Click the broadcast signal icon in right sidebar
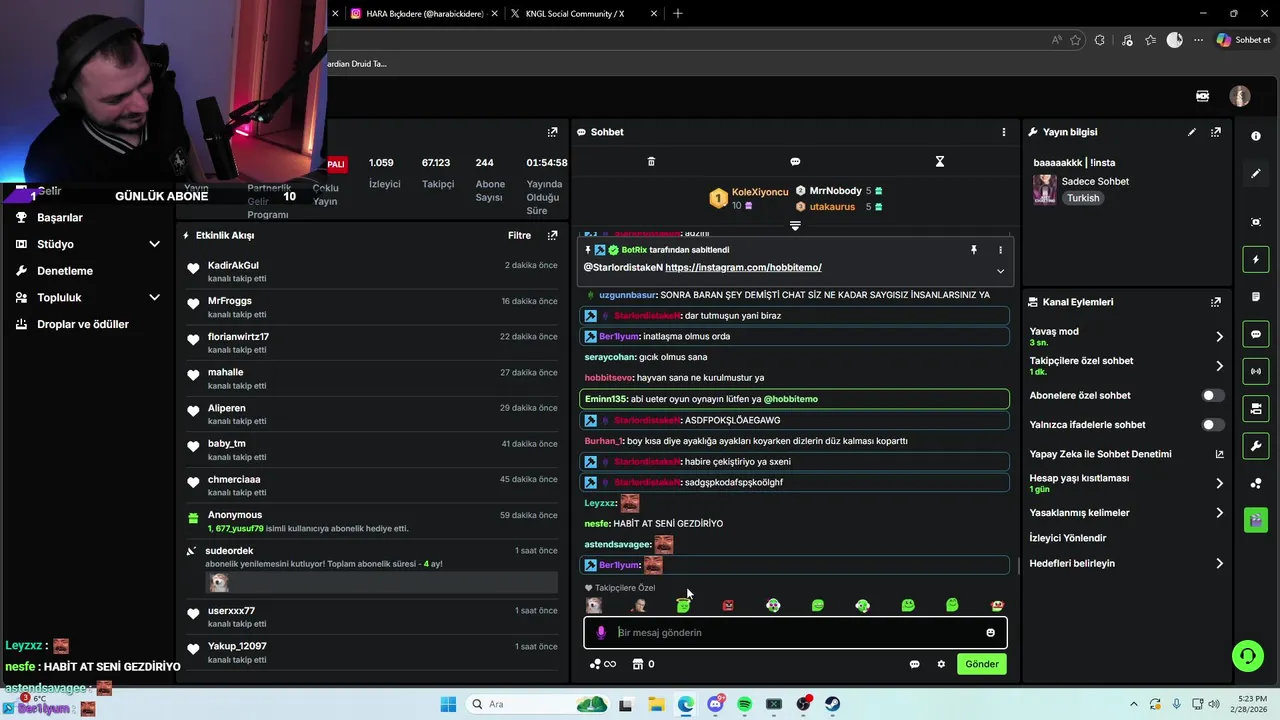Image resolution: width=1280 pixels, height=720 pixels. coord(1256,371)
